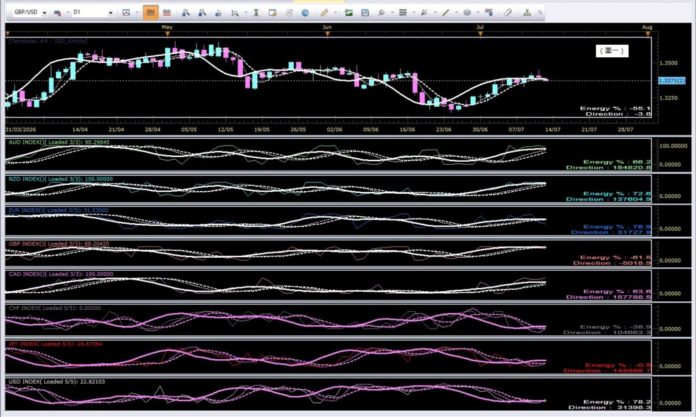Expand the pin tool dropdown arrow

[392, 13]
